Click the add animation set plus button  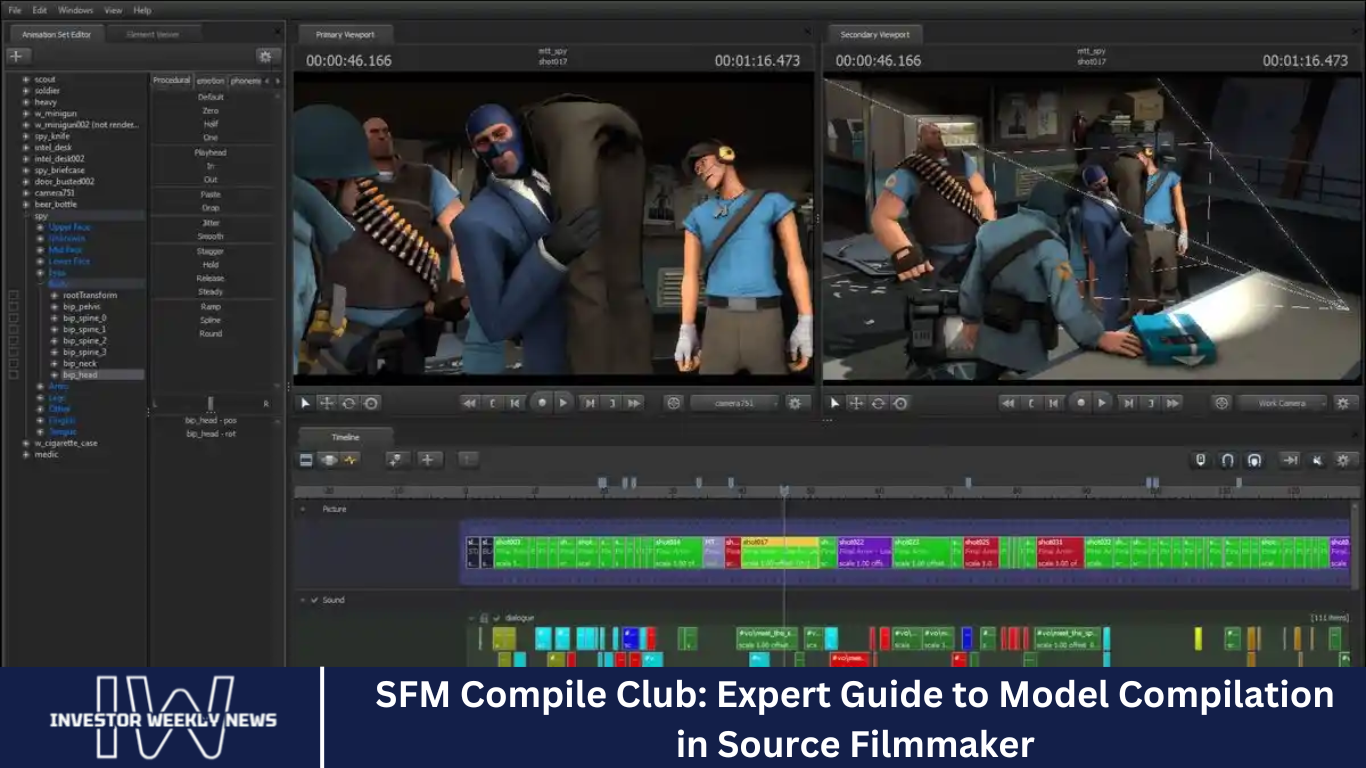pos(20,56)
